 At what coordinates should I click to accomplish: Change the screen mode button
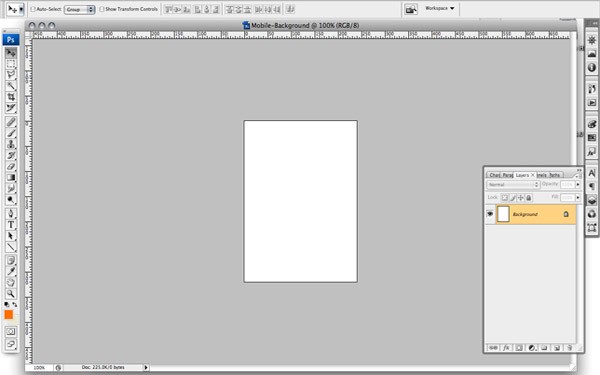point(11,344)
